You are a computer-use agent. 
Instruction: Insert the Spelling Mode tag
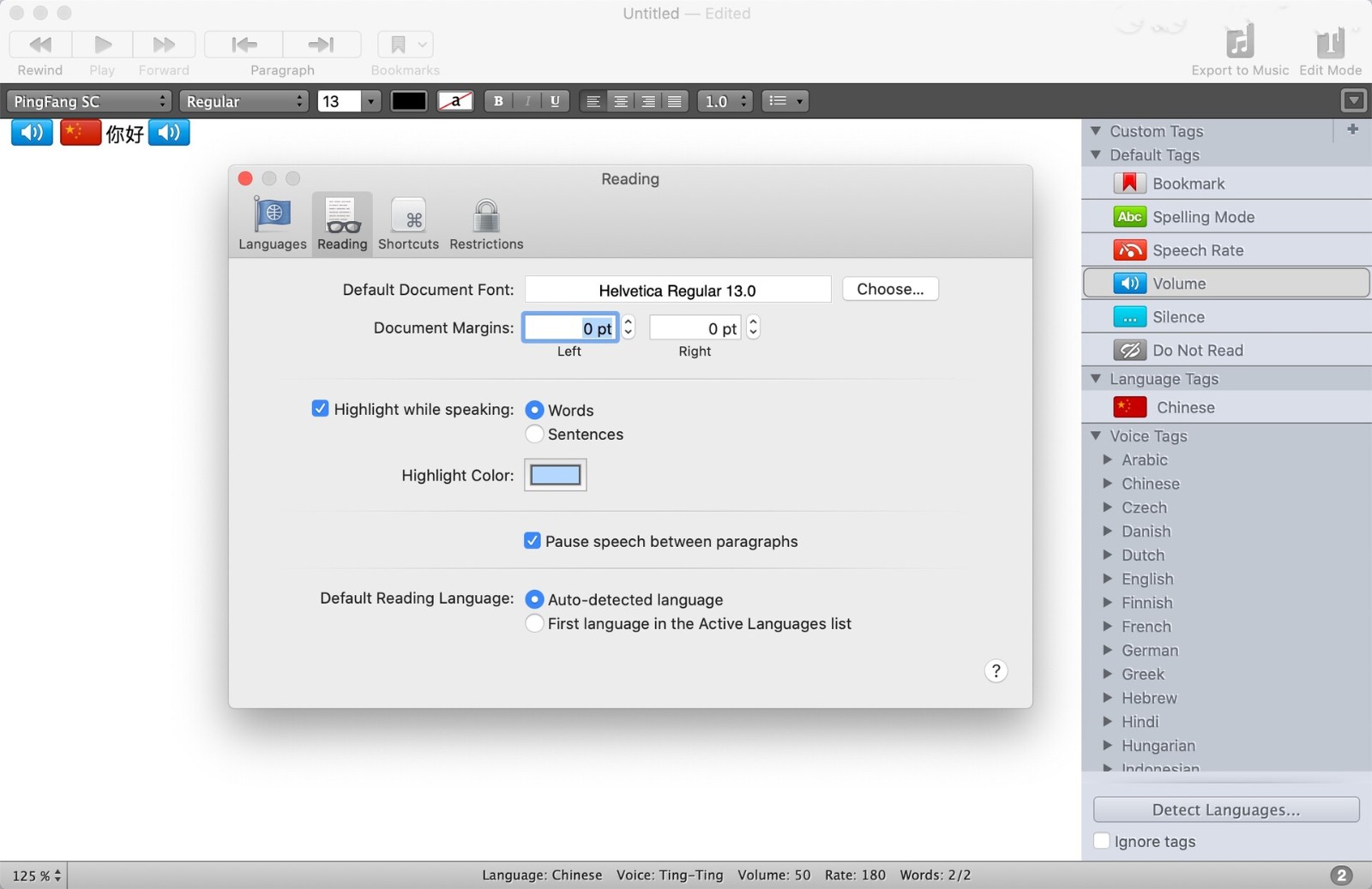(x=1227, y=217)
